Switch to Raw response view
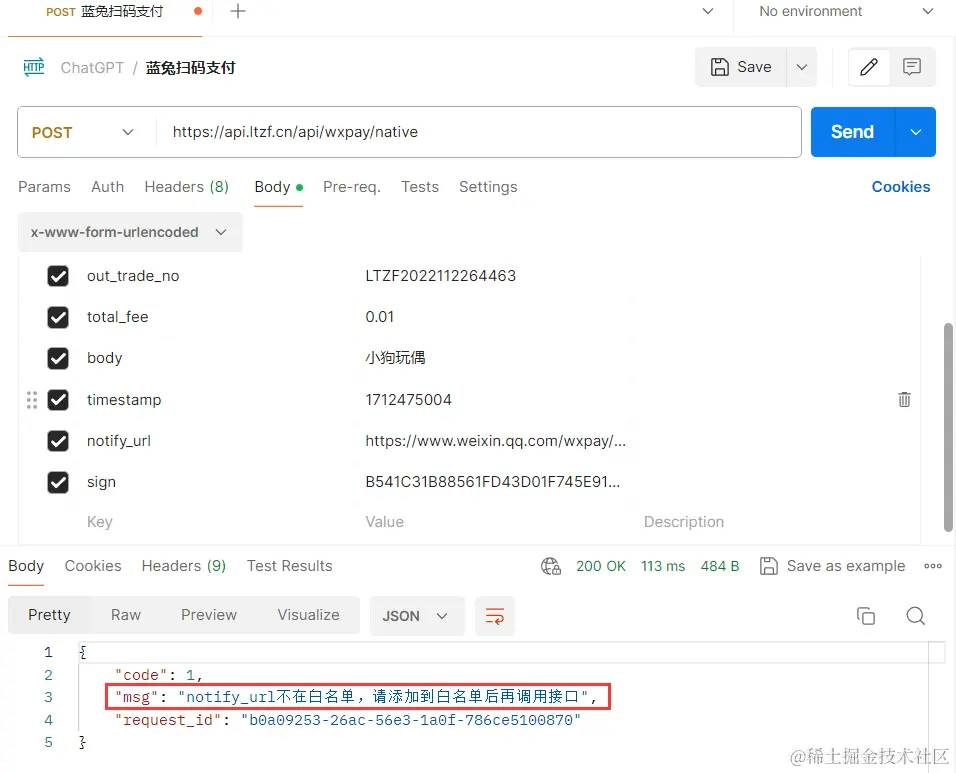The image size is (956, 773). pyautogui.click(x=126, y=615)
